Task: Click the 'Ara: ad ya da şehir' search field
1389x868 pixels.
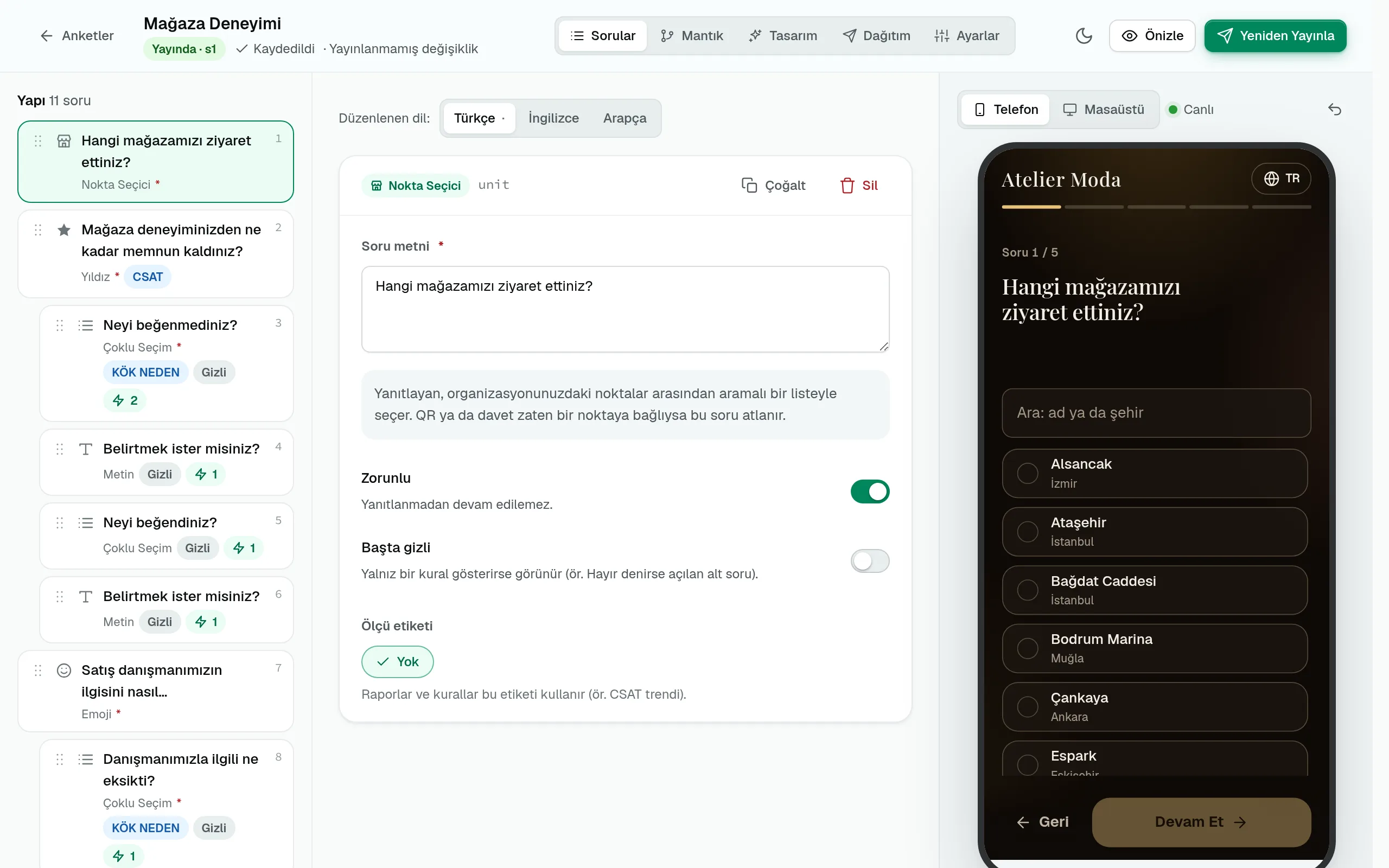Action: [x=1156, y=413]
